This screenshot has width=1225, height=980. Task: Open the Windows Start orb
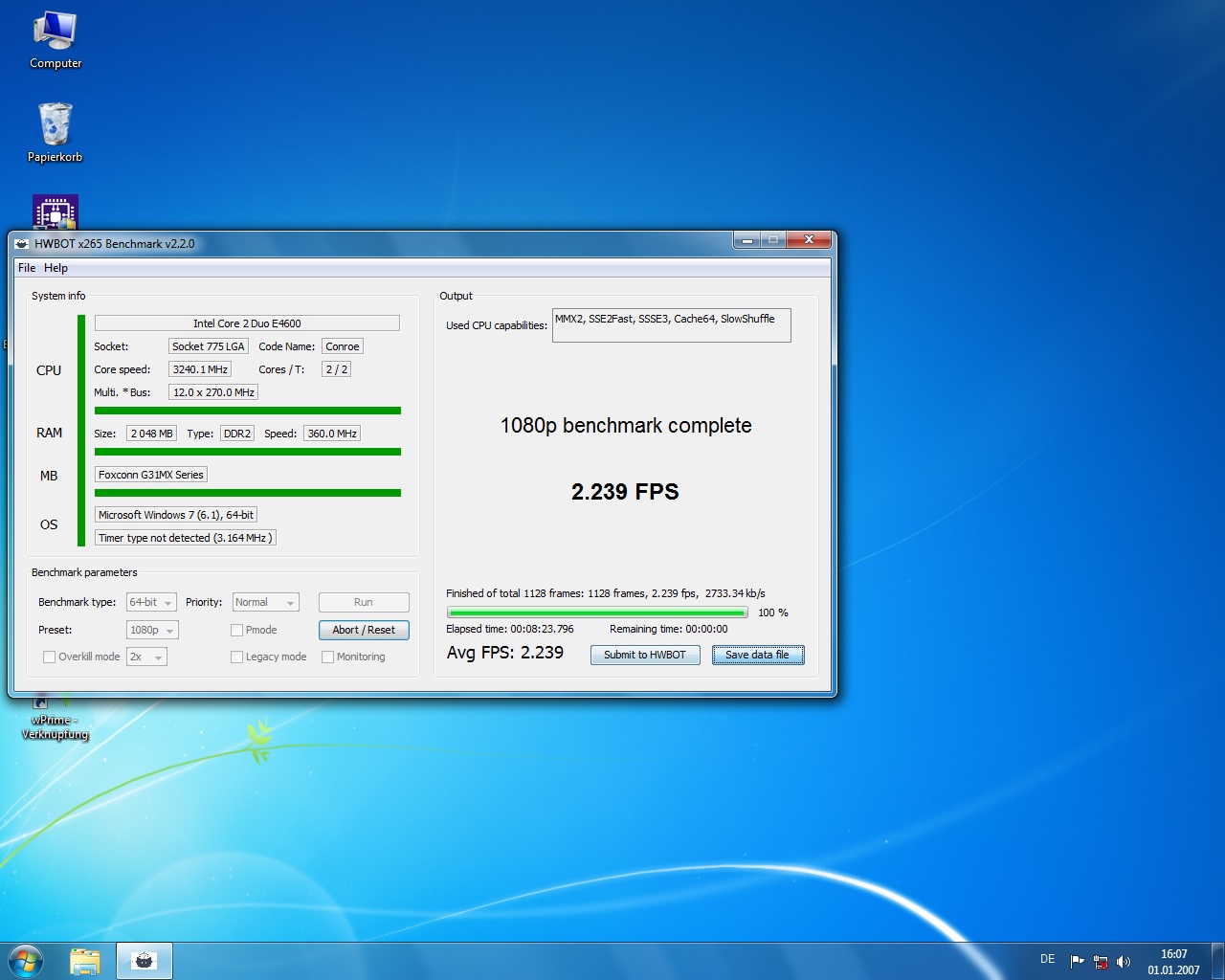coord(26,961)
